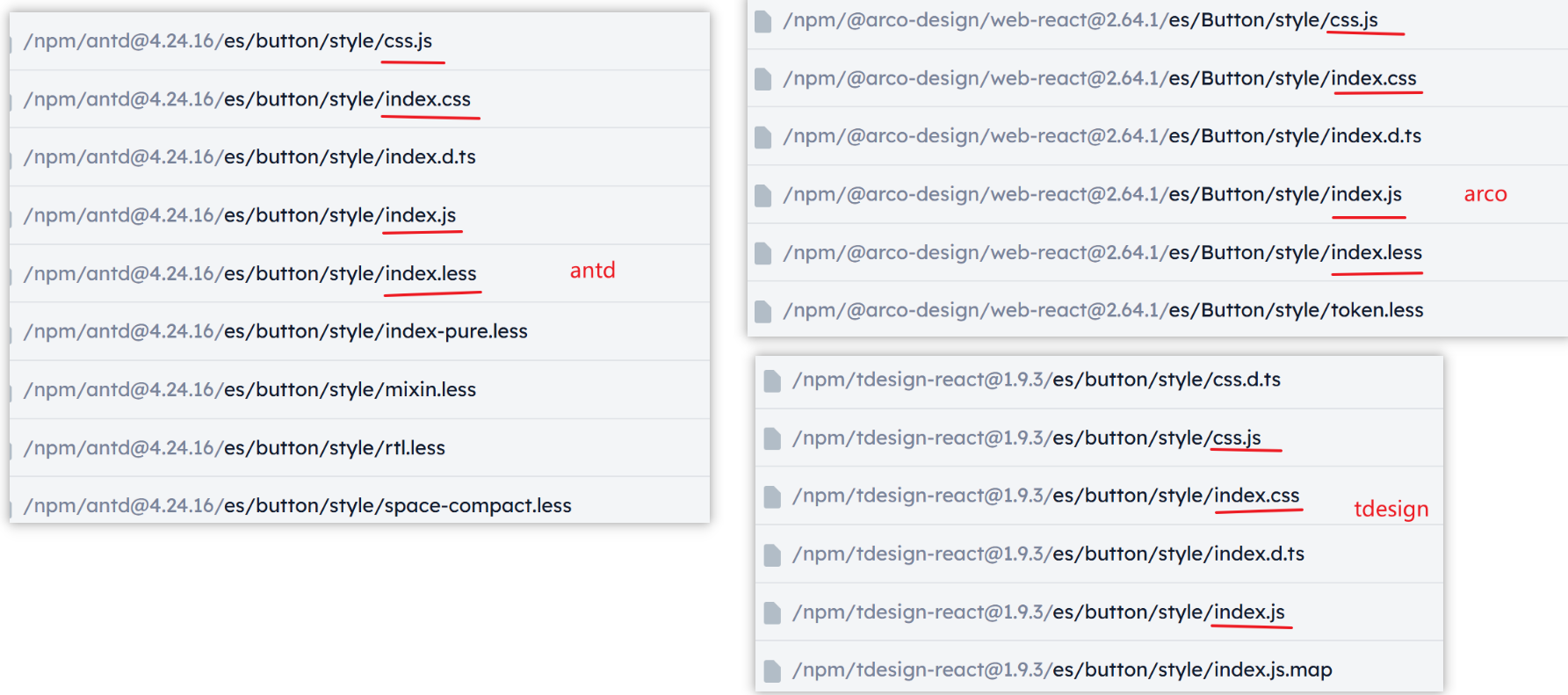Click file icon beside arco Button/style/token.less
1568x695 pixels.
tap(763, 311)
